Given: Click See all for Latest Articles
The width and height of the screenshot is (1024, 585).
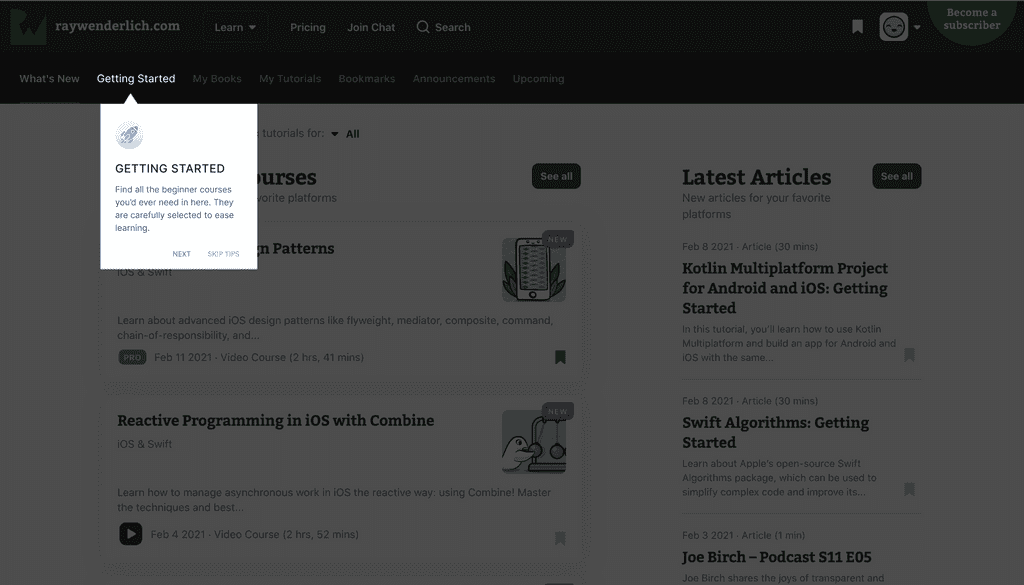Looking at the screenshot, I should 897,176.
